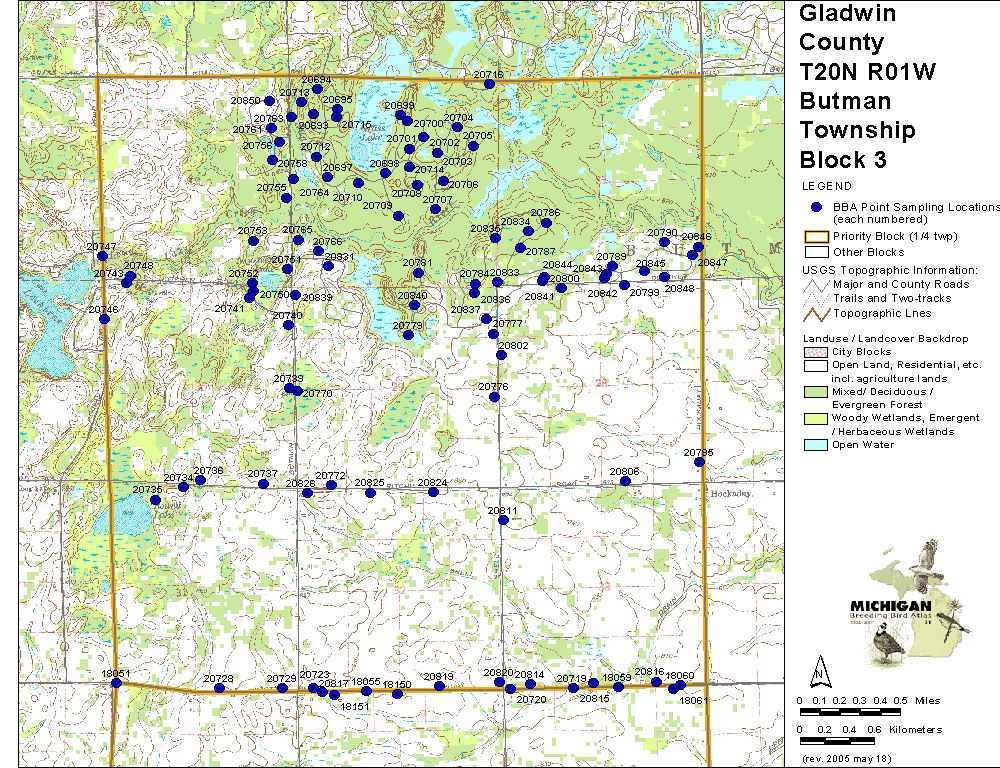Select sampling point marker 20795

coord(700,462)
